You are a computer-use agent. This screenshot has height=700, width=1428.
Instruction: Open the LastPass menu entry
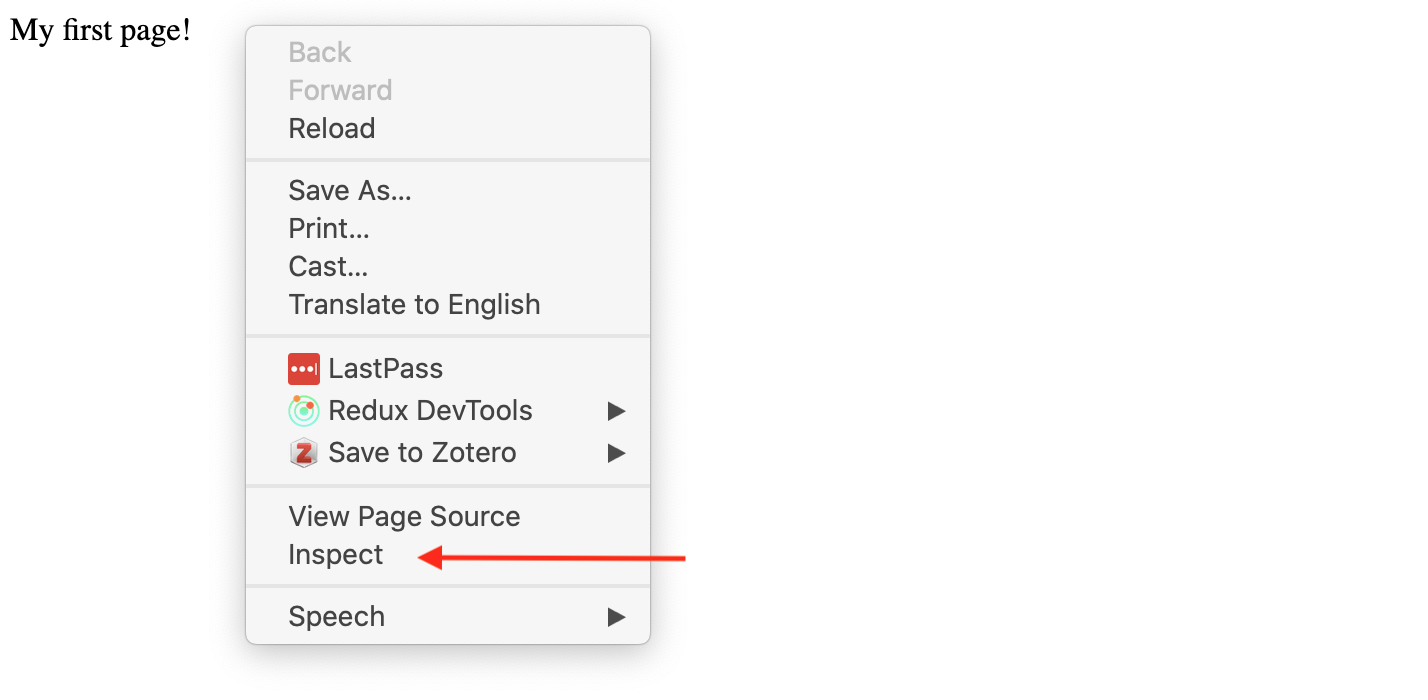385,369
